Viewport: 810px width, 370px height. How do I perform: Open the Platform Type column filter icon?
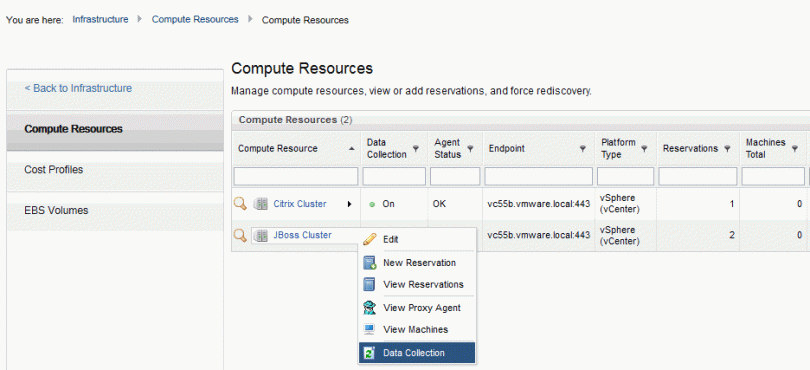(x=644, y=149)
